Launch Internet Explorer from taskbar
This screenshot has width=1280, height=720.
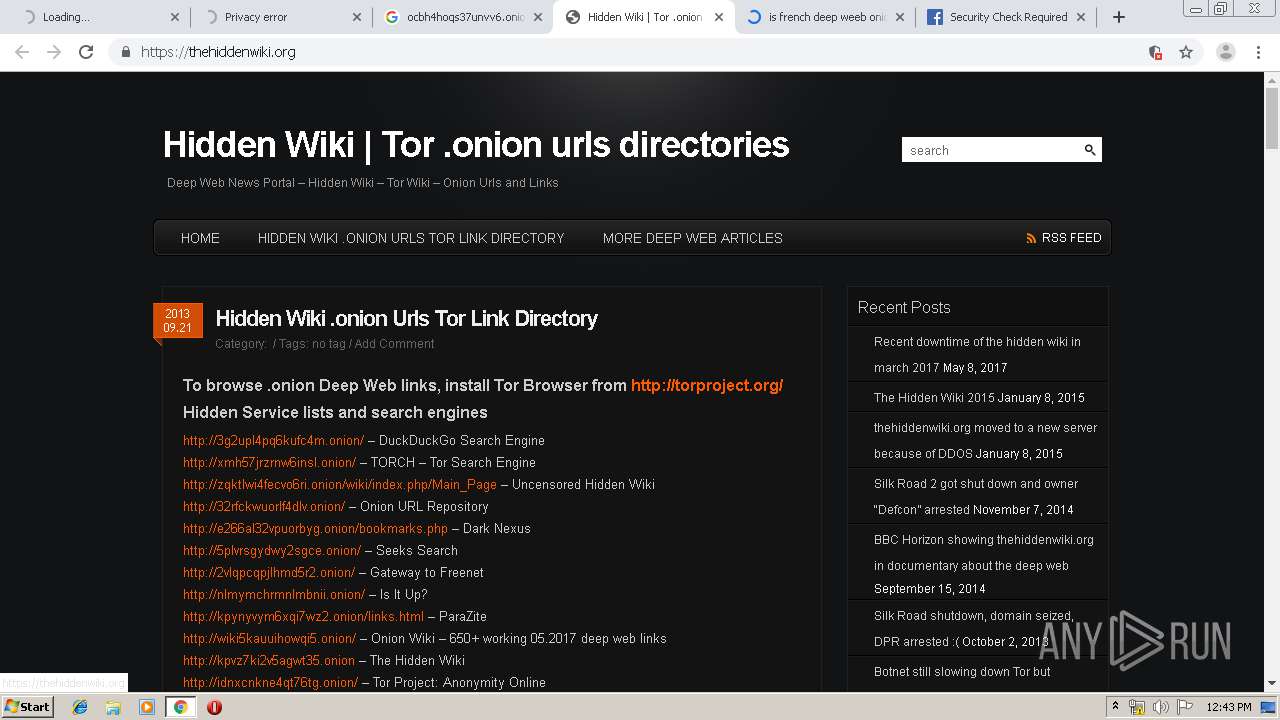click(x=80, y=707)
